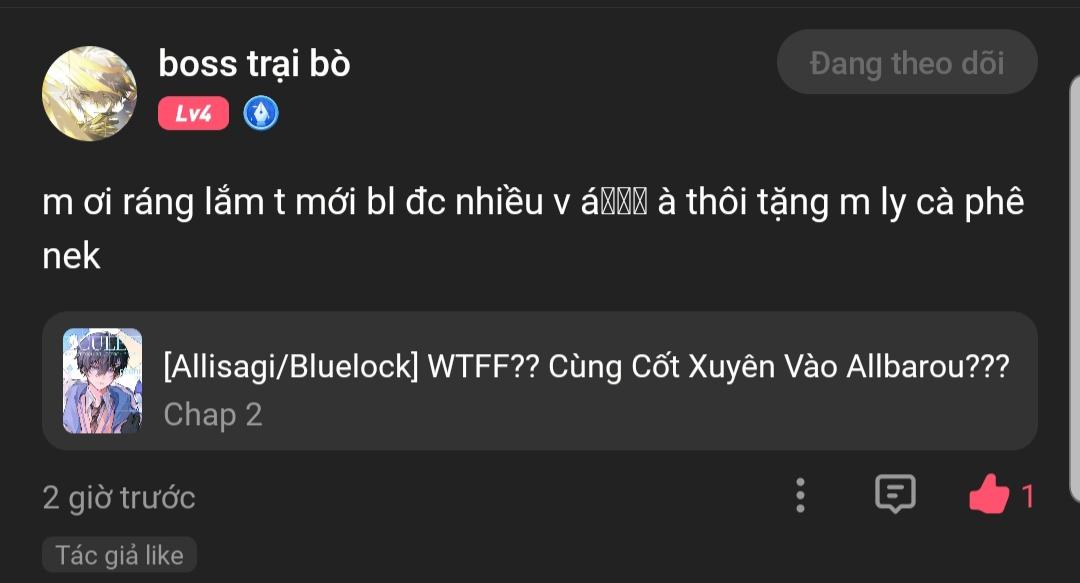Tap the unrendered emoji boxes in comment
The height and width of the screenshot is (583, 1080).
tap(624, 204)
